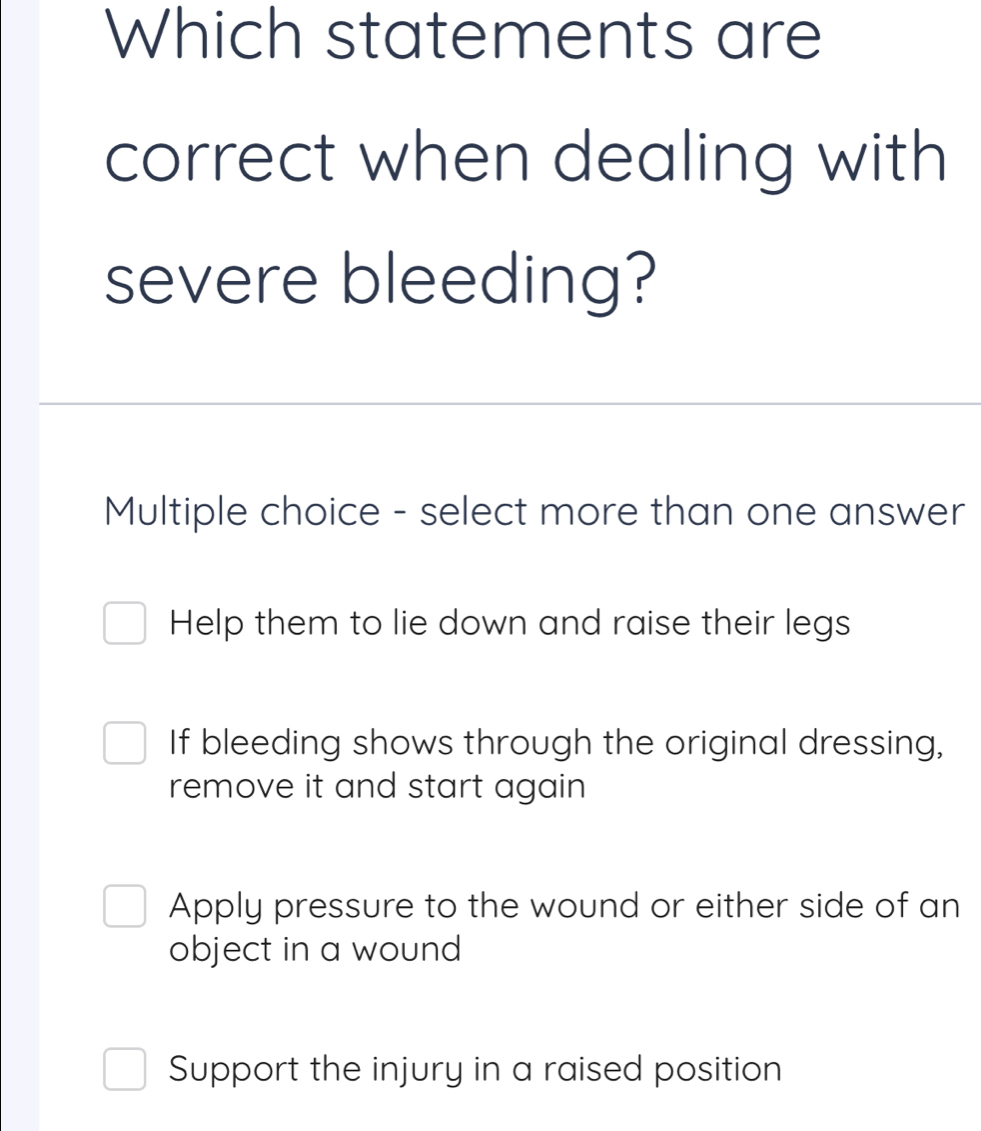The image size is (981, 1131).
Task: Select the "Support the injury" checkbox
Action: pos(125,1069)
